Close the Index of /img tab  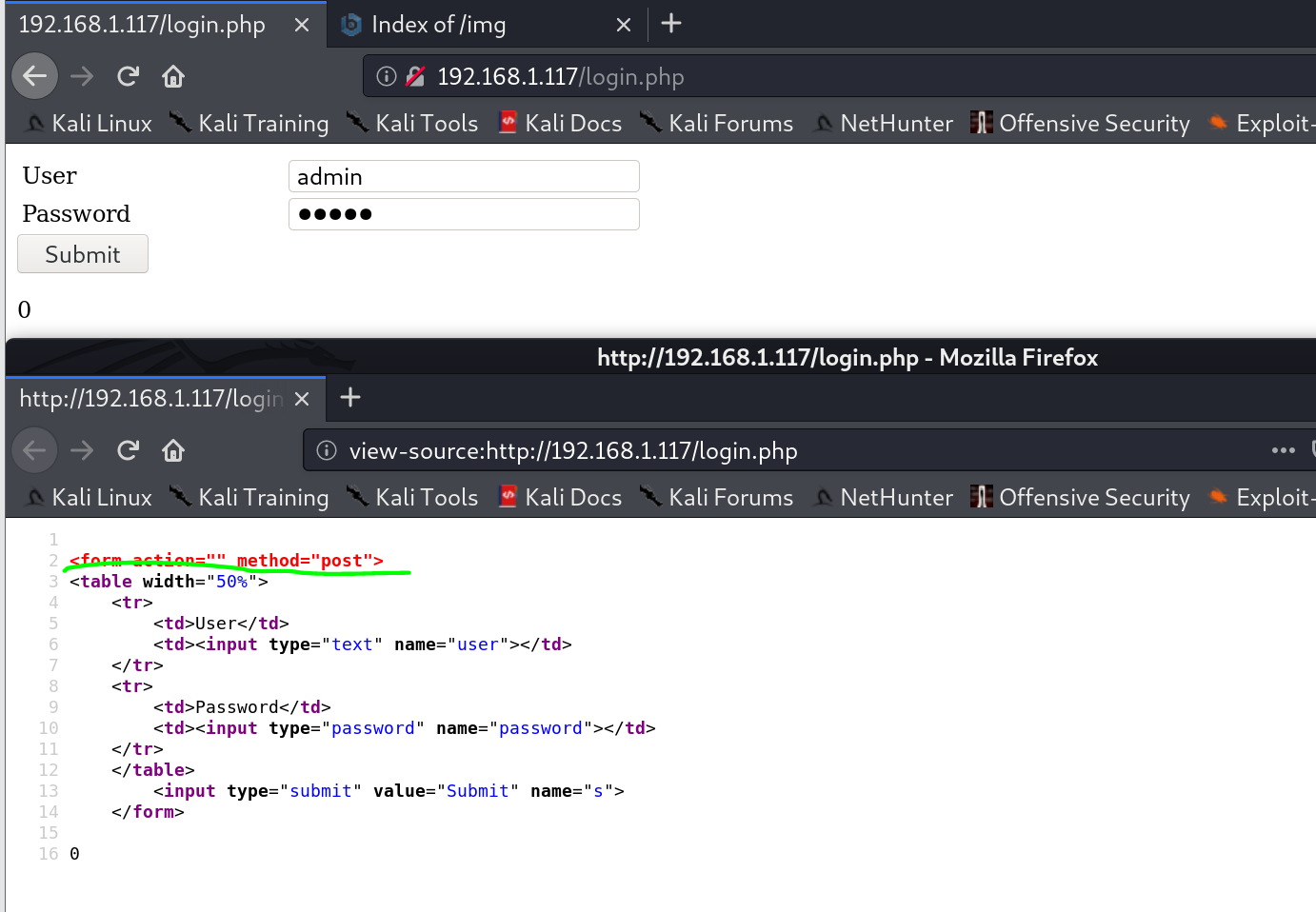(x=624, y=25)
